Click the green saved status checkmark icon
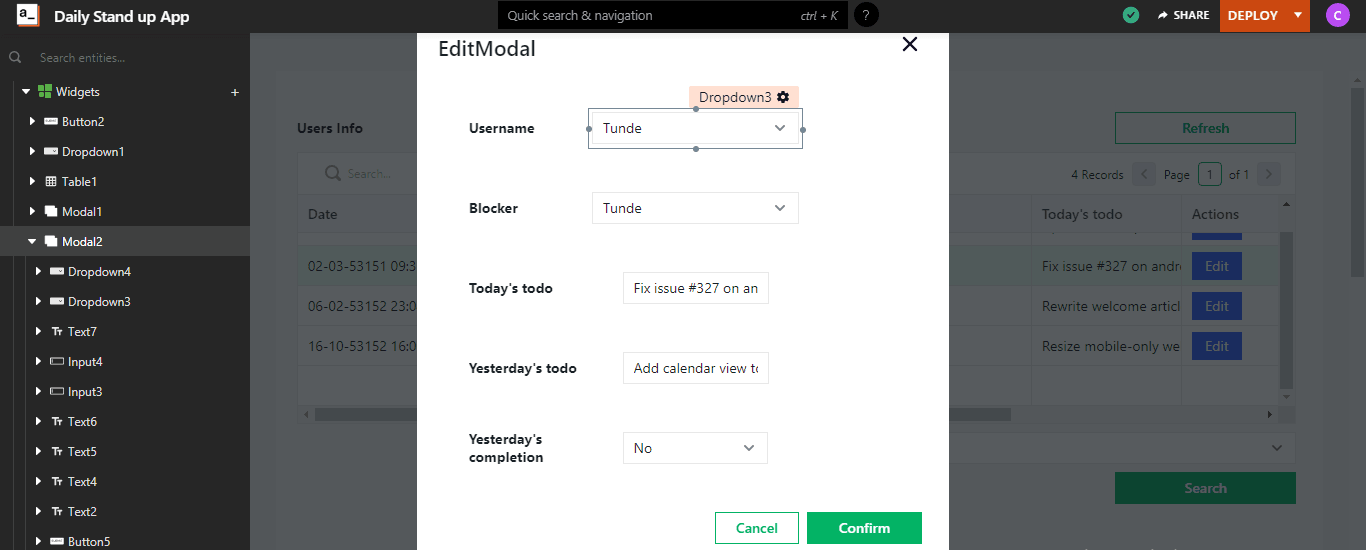1366x552 pixels. pyautogui.click(x=1131, y=15)
